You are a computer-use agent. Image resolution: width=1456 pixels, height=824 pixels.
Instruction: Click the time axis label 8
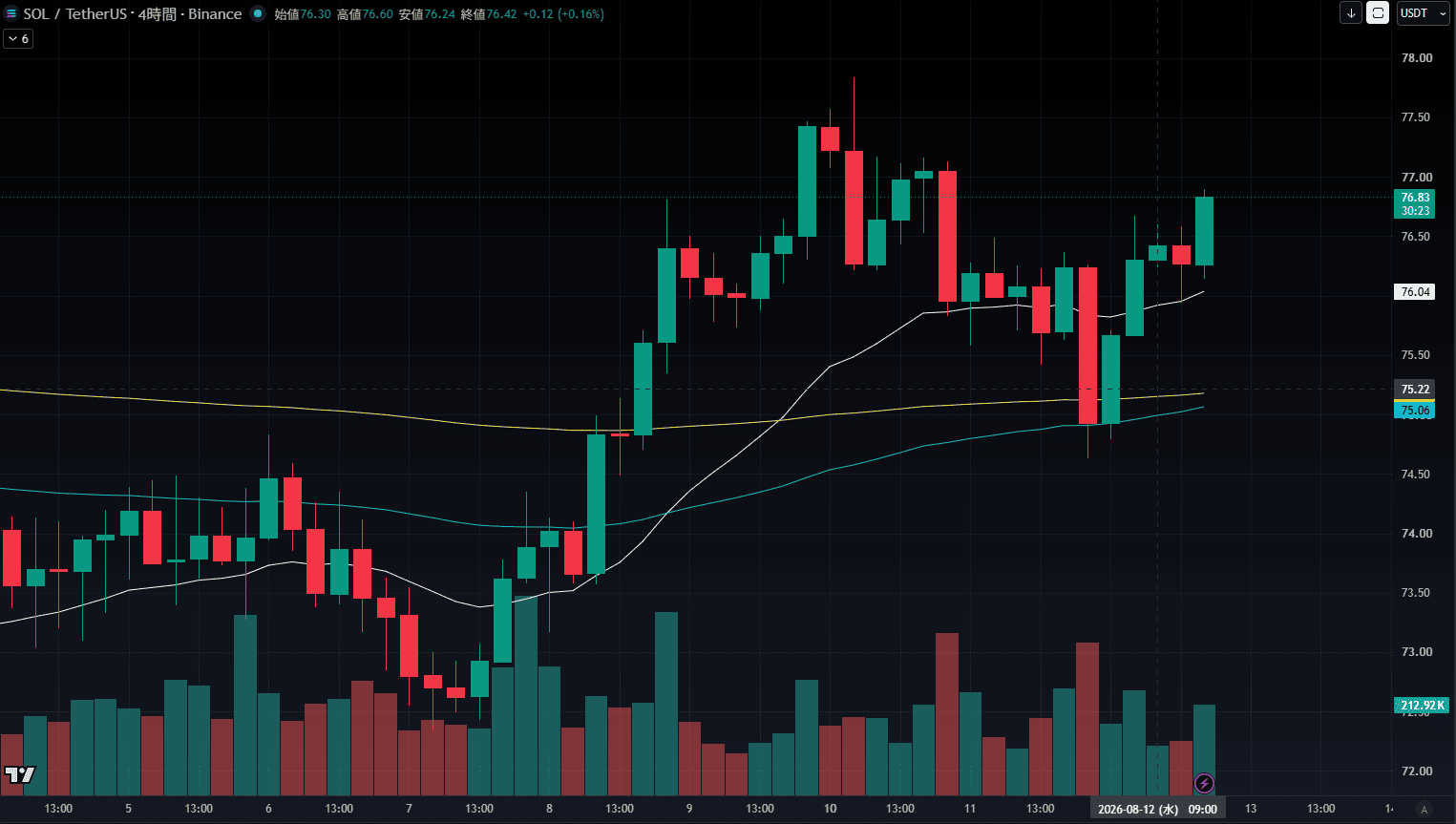click(549, 809)
